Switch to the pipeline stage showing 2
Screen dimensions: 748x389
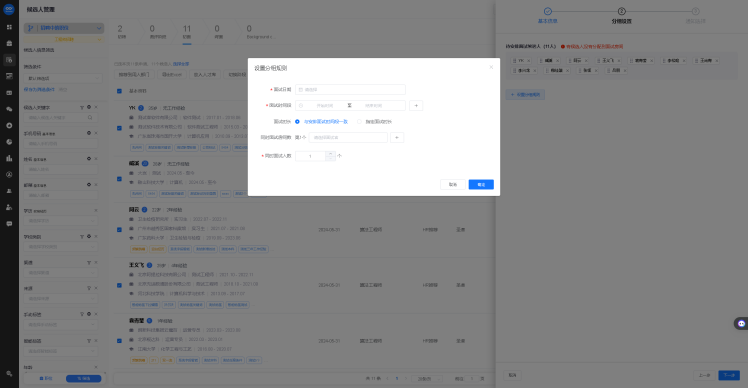coord(121,32)
